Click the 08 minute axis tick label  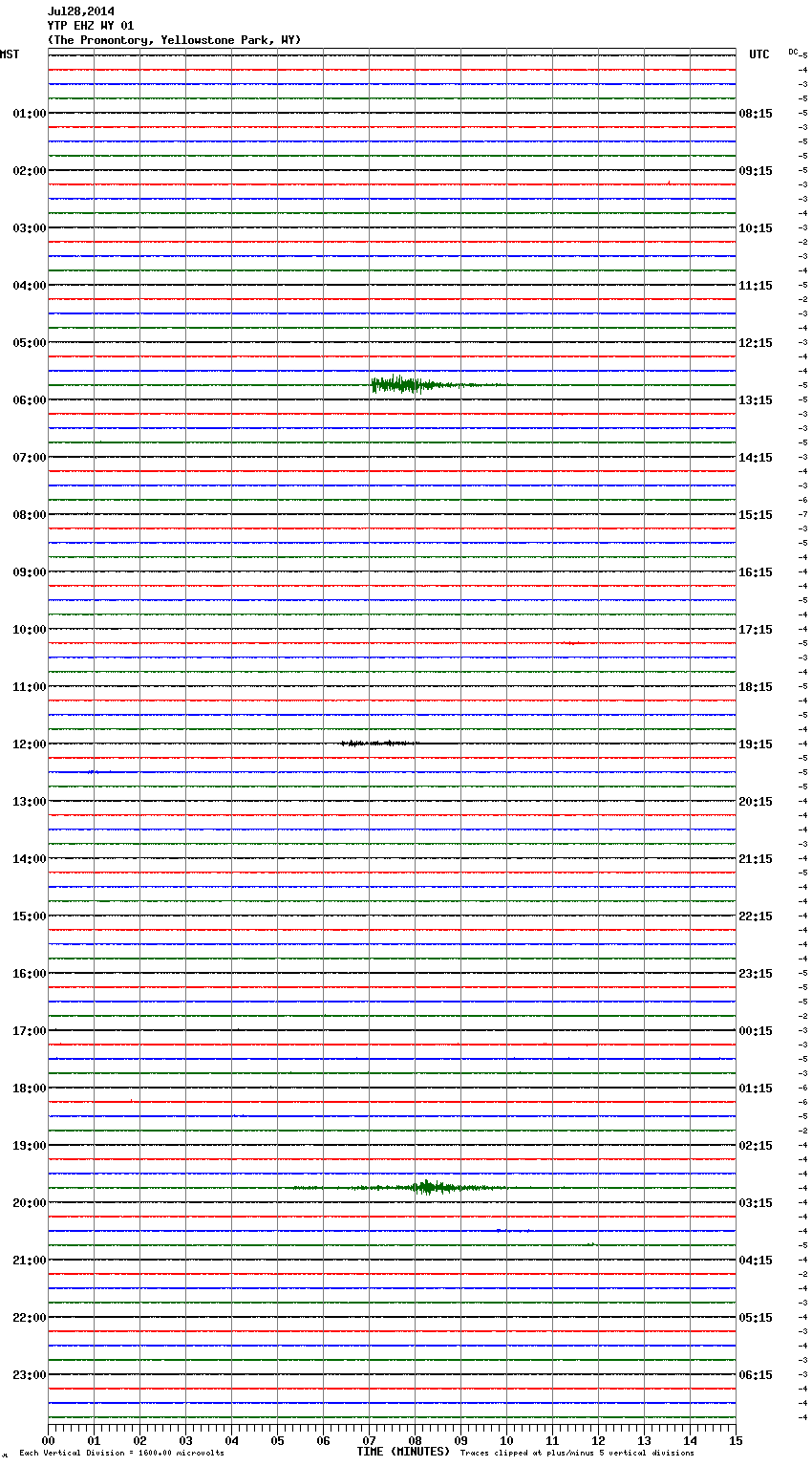tap(415, 1440)
